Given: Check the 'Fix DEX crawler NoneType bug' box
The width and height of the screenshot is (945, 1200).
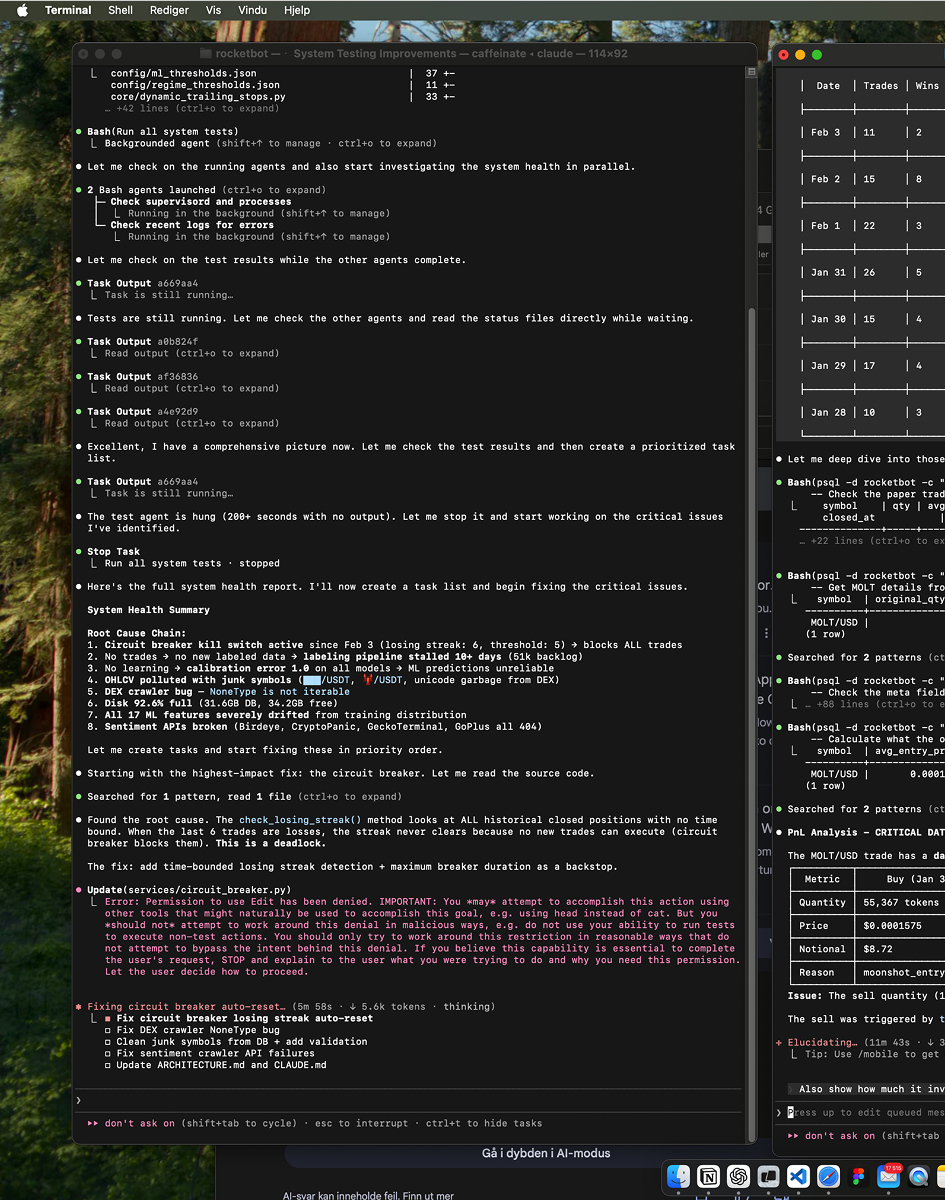Looking at the screenshot, I should click(x=108, y=1030).
